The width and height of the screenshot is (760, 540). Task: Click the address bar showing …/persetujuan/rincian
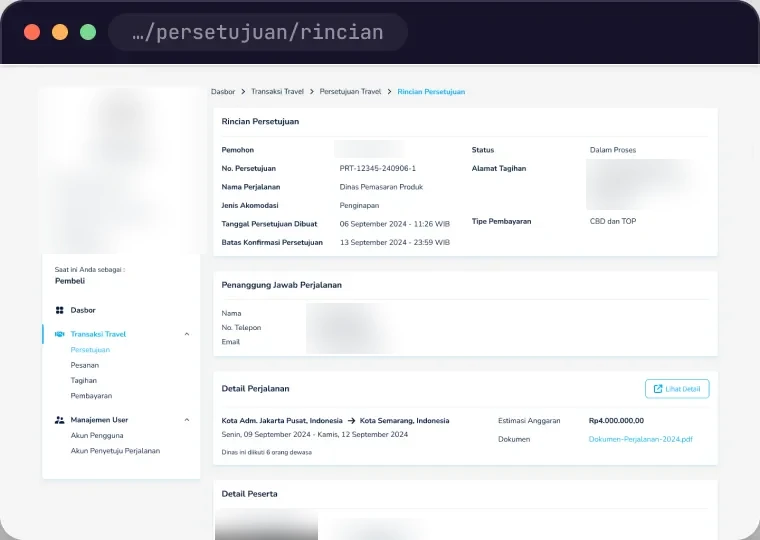click(x=258, y=32)
